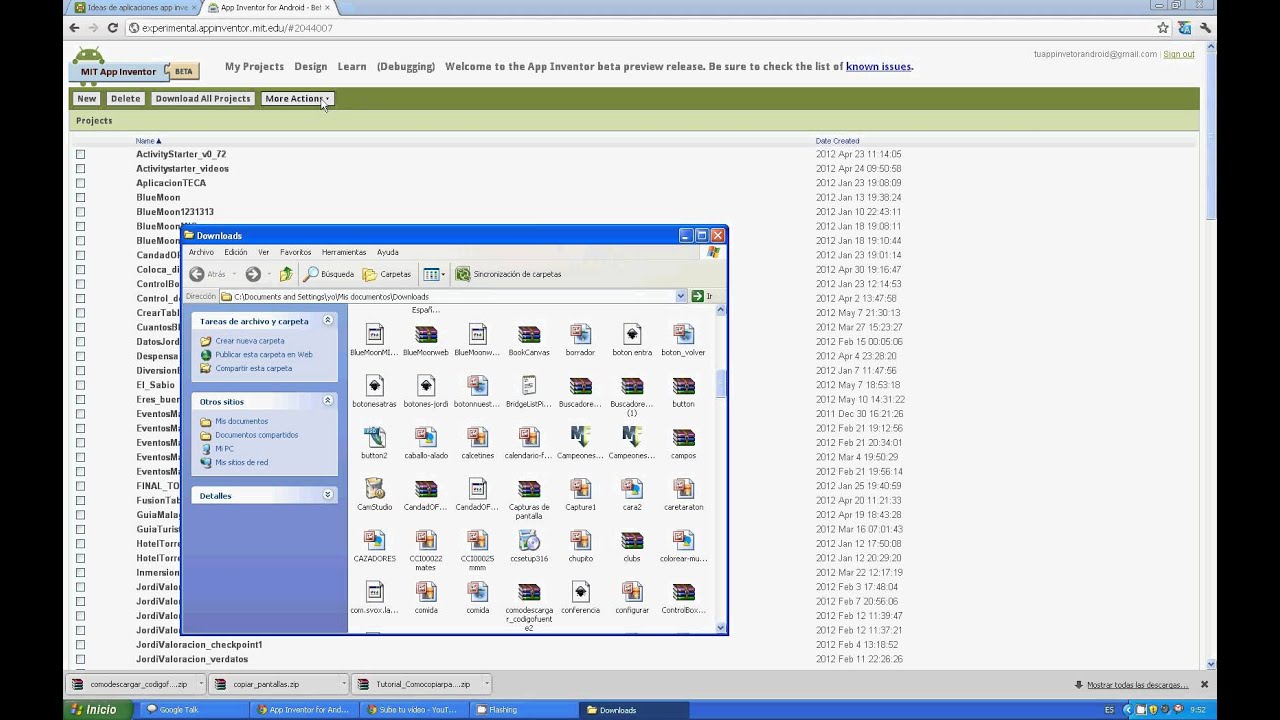
Task: Click the Sincronización de carpetas toolbar item
Action: tap(509, 274)
